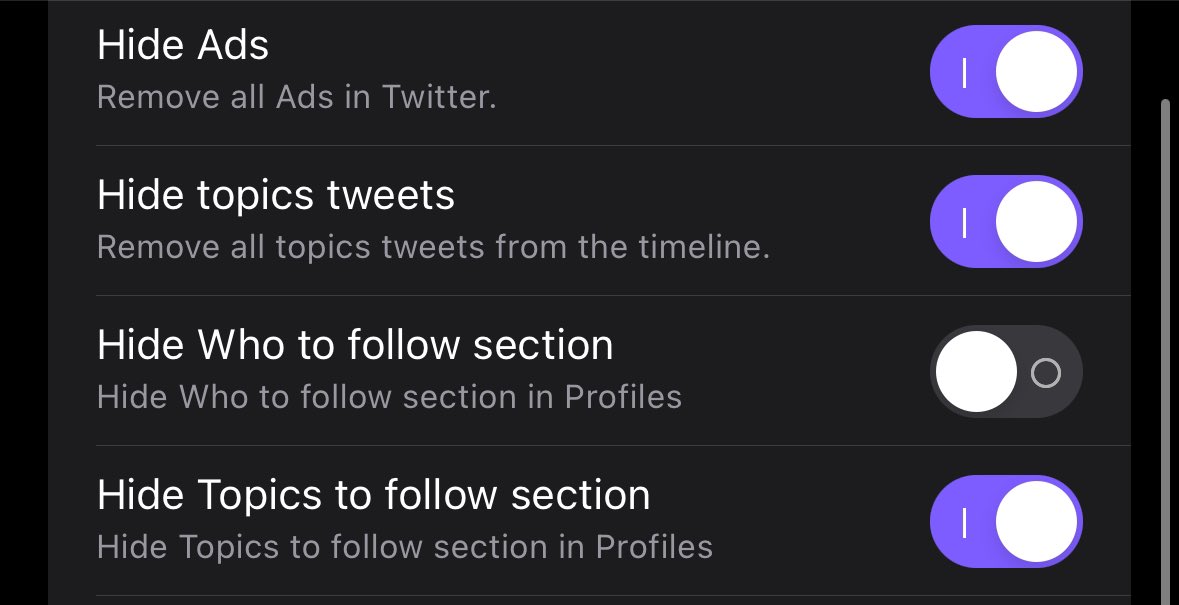Enable Hide Who to follow section switch
1179x605 pixels.
pos(1006,372)
